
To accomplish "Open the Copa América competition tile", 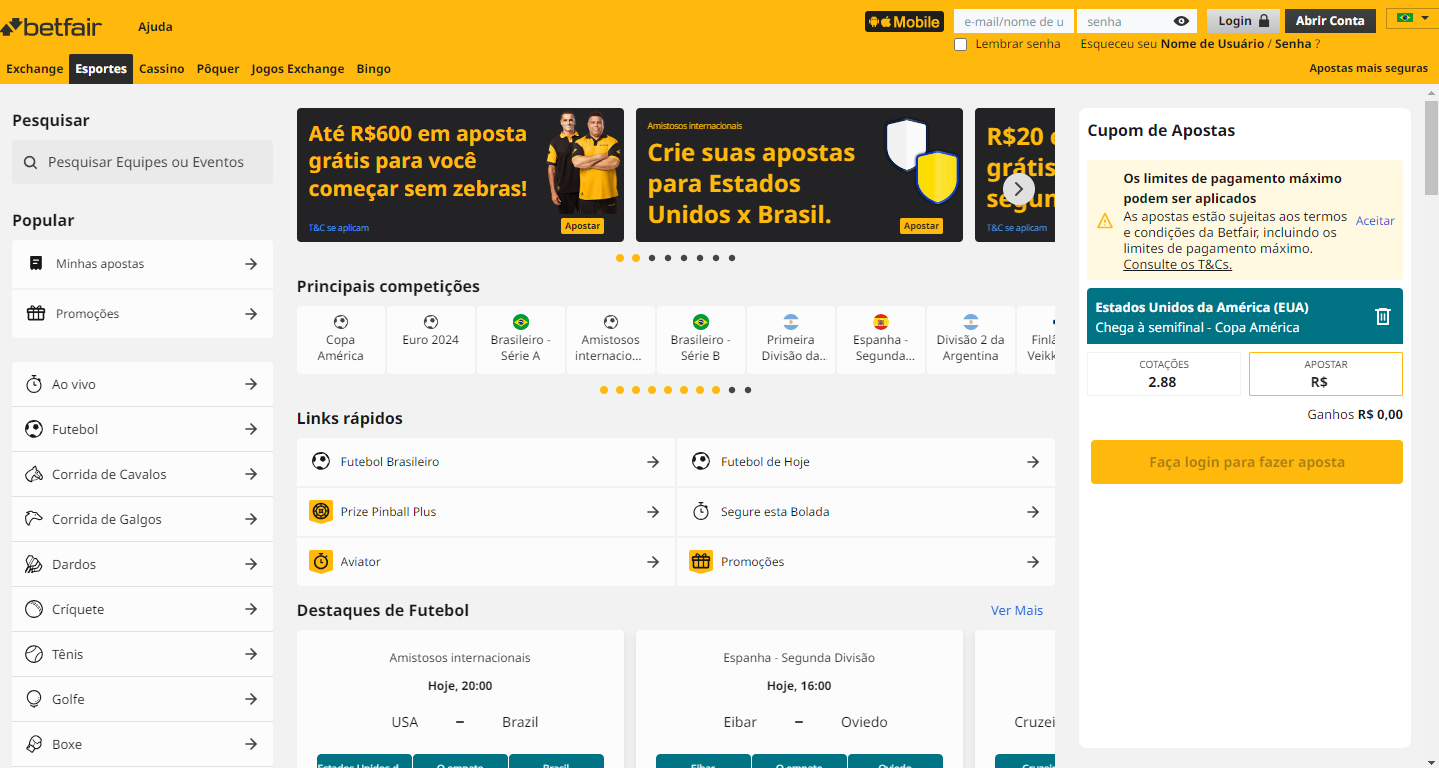I will tap(341, 340).
